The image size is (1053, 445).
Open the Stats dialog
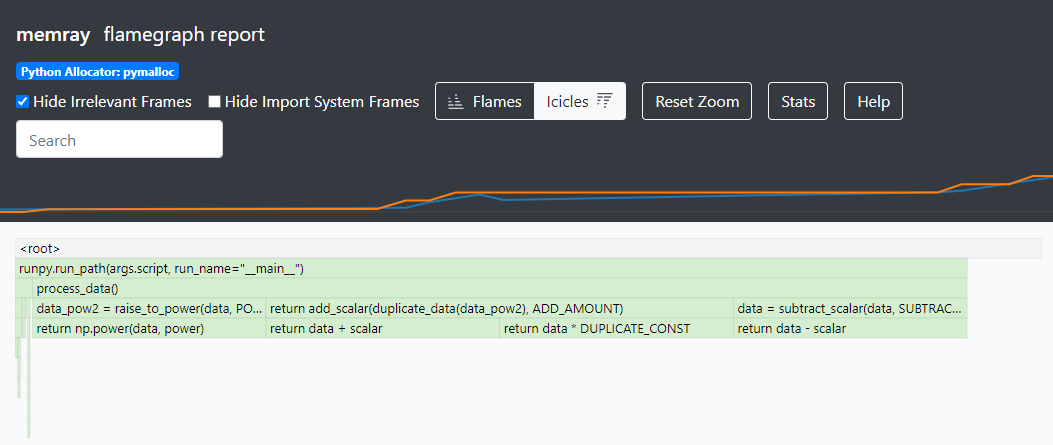(x=798, y=101)
